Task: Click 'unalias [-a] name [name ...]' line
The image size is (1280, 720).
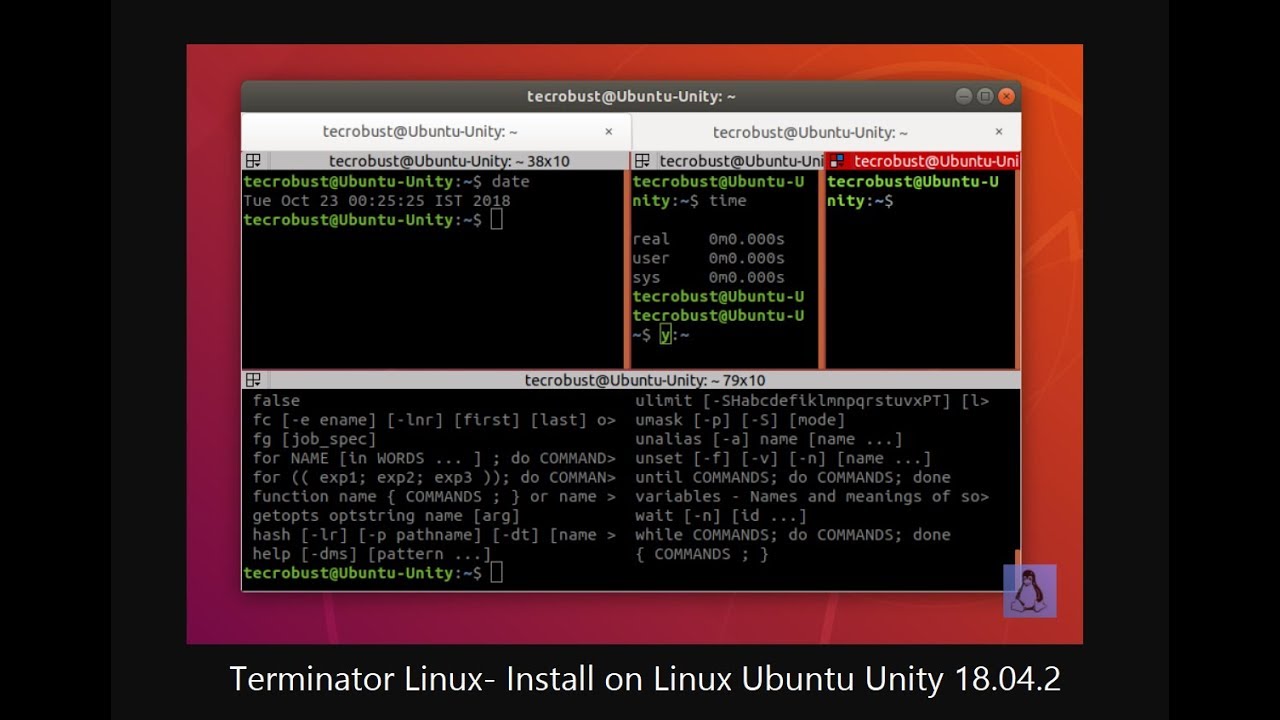Action: pyautogui.click(x=769, y=439)
